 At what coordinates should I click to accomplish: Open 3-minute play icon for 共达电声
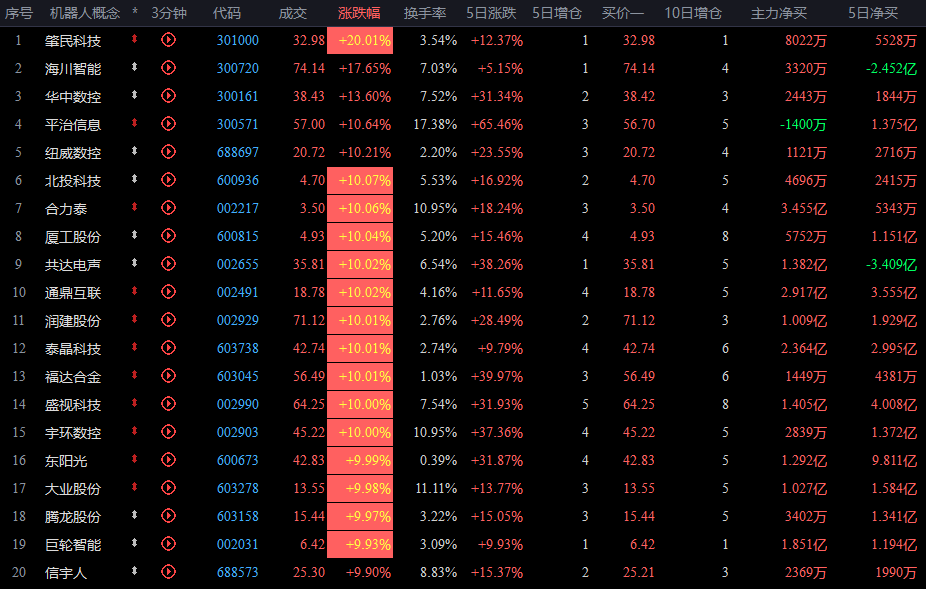(168, 264)
